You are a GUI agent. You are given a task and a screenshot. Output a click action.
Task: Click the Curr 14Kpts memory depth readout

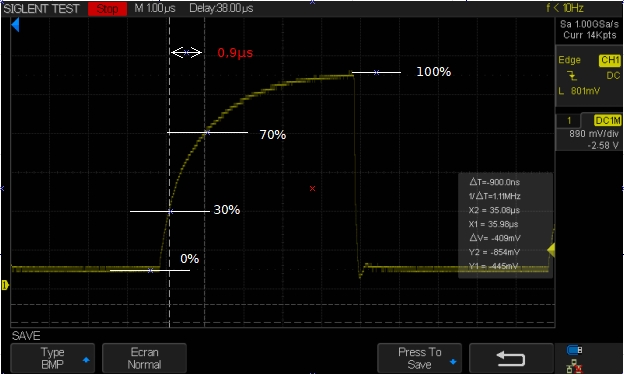pyautogui.click(x=590, y=35)
